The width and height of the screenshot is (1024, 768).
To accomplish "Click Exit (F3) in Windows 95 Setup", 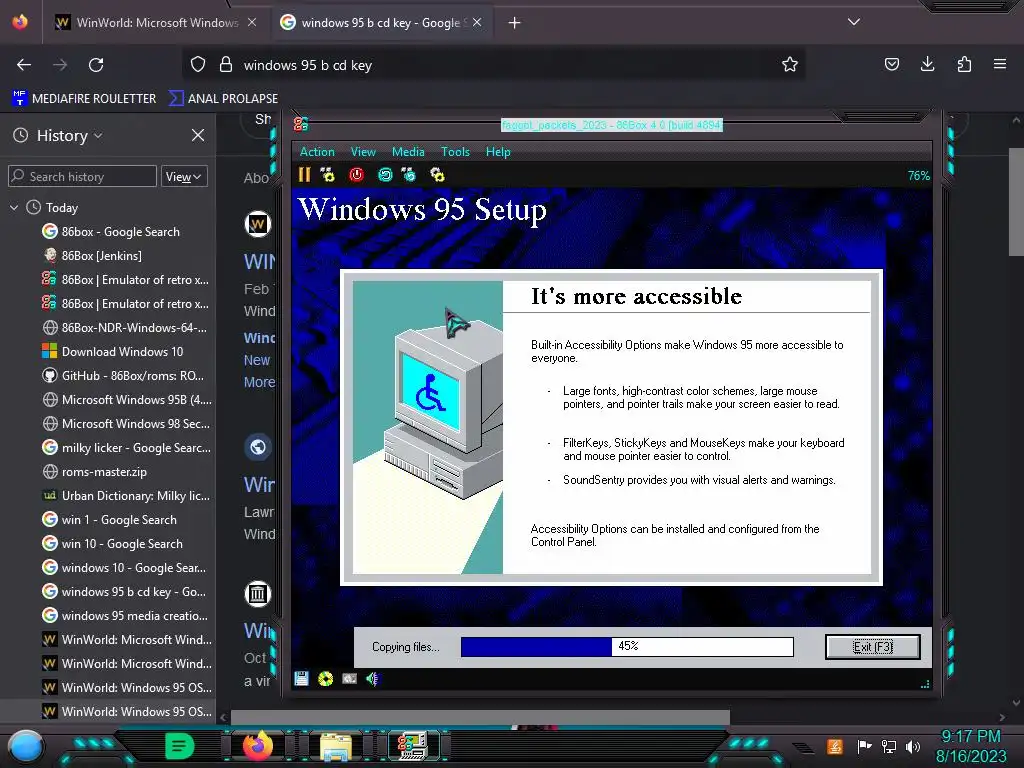I will (x=872, y=647).
